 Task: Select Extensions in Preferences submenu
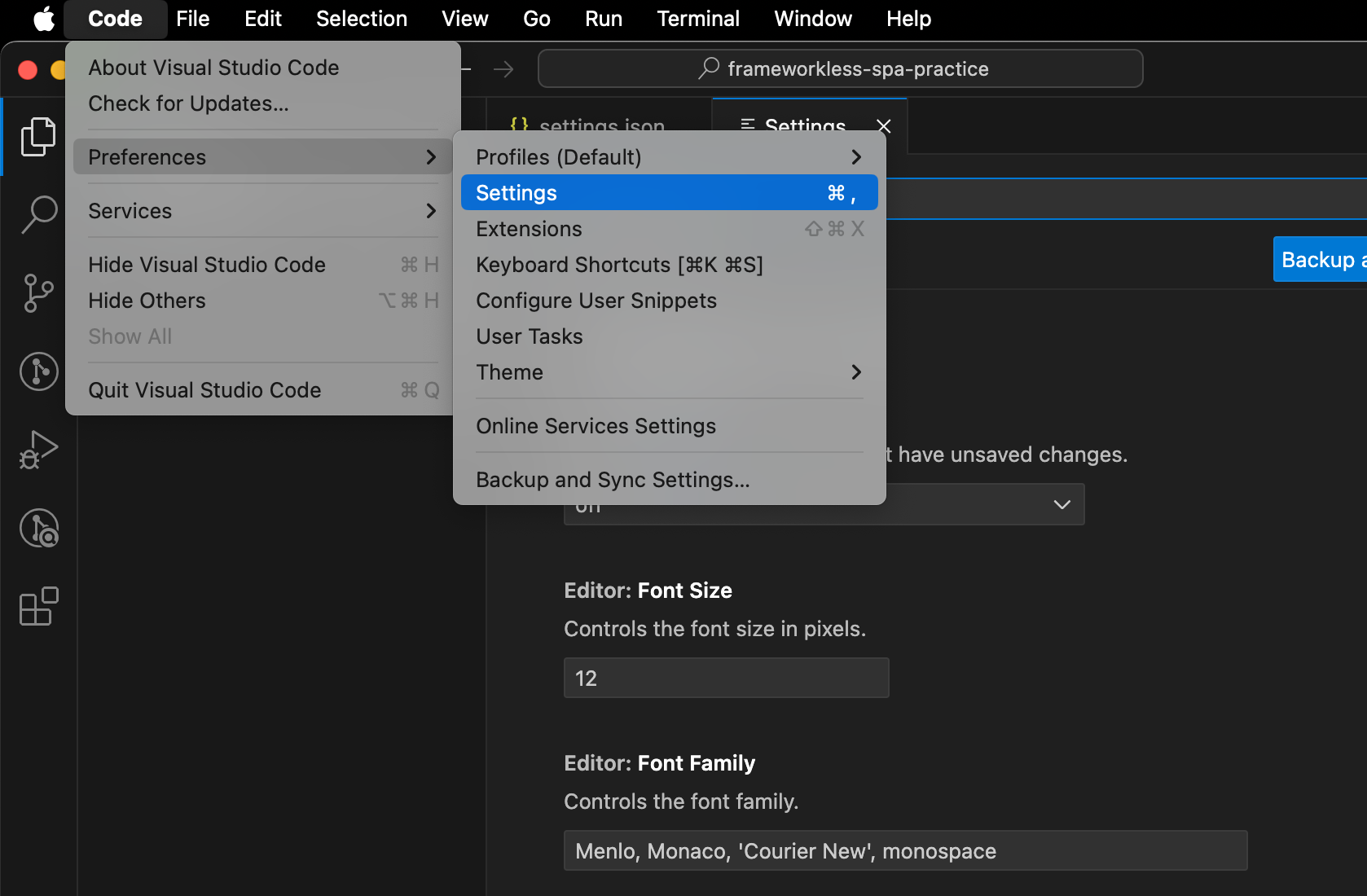(669, 229)
